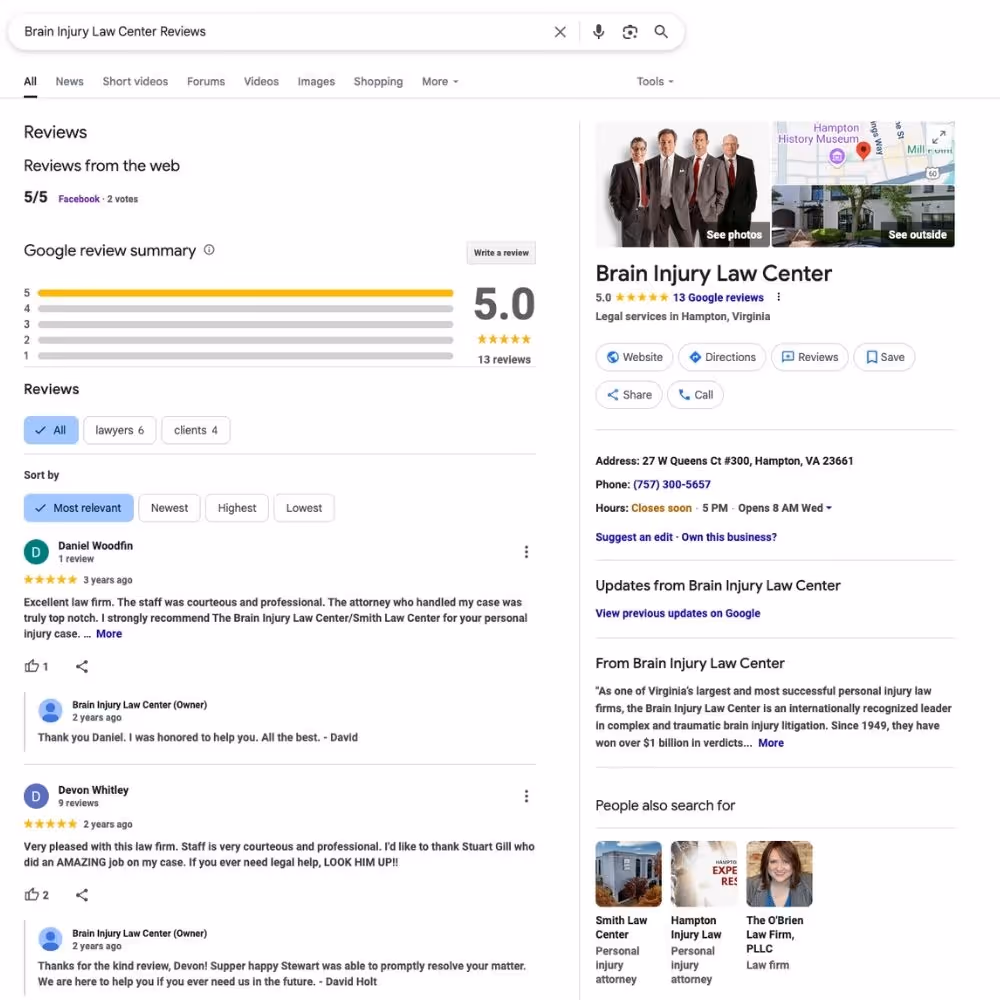The height and width of the screenshot is (1000, 1000).
Task: Click the Write a review button
Action: 501,253
